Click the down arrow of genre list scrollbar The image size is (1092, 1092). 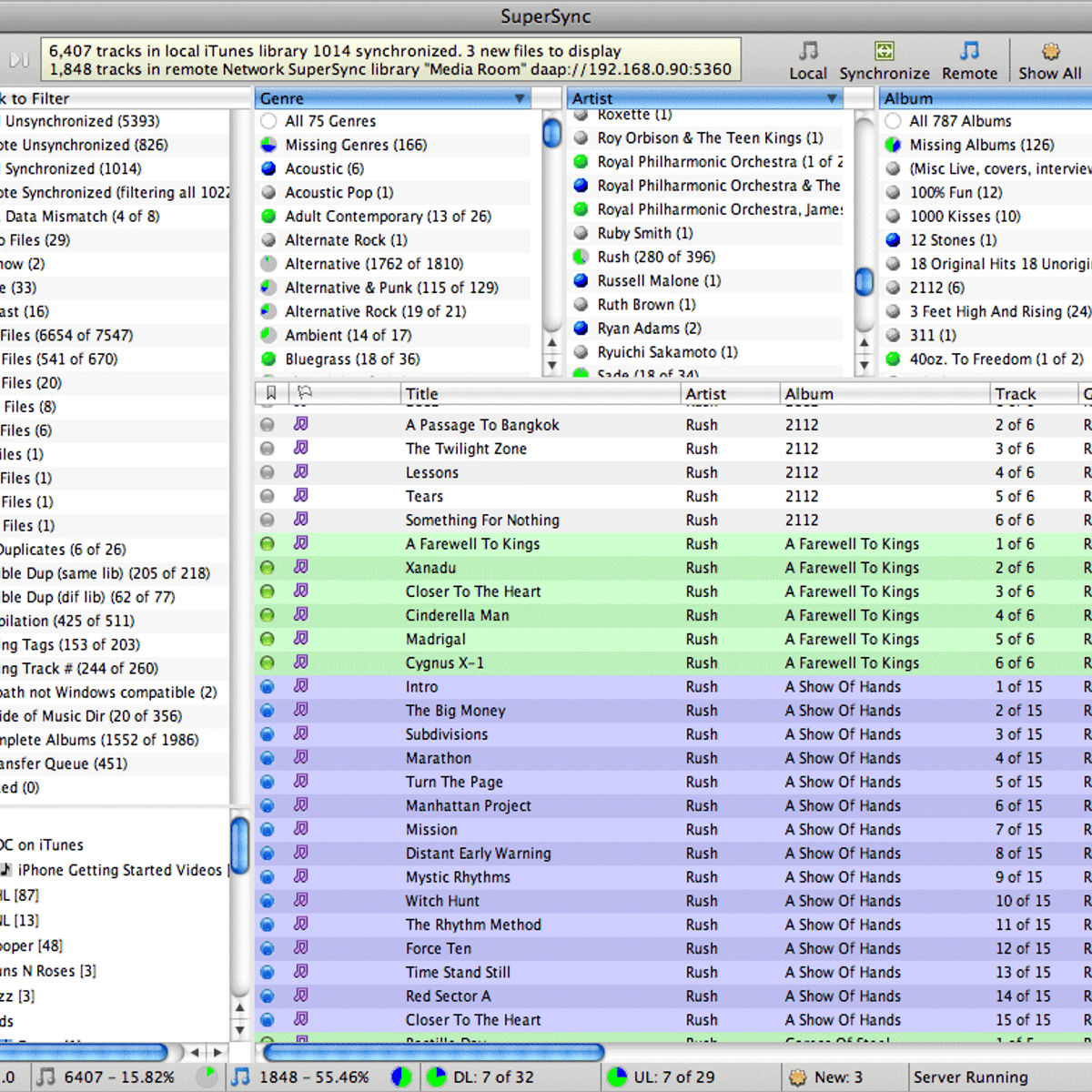click(x=551, y=365)
